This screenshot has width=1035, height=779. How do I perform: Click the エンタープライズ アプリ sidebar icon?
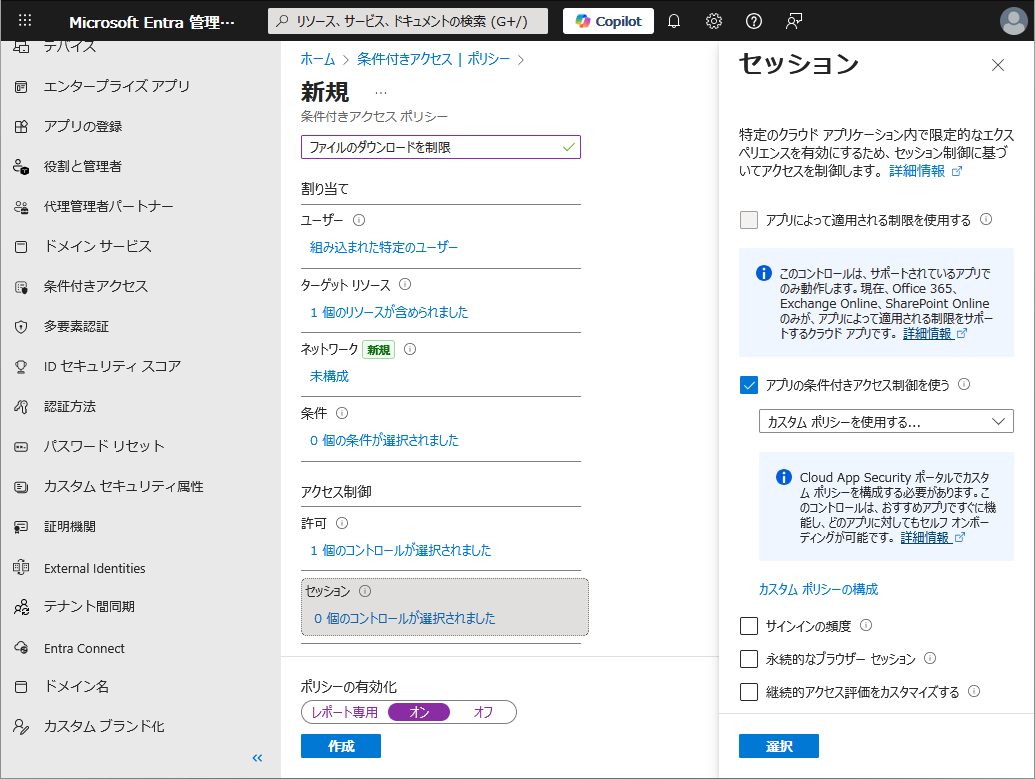(x=21, y=86)
